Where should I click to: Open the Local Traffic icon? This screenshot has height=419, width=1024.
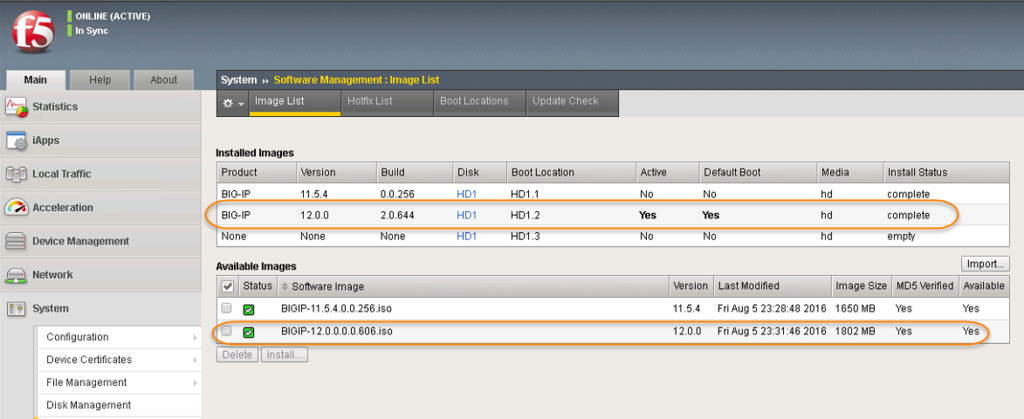[x=16, y=174]
